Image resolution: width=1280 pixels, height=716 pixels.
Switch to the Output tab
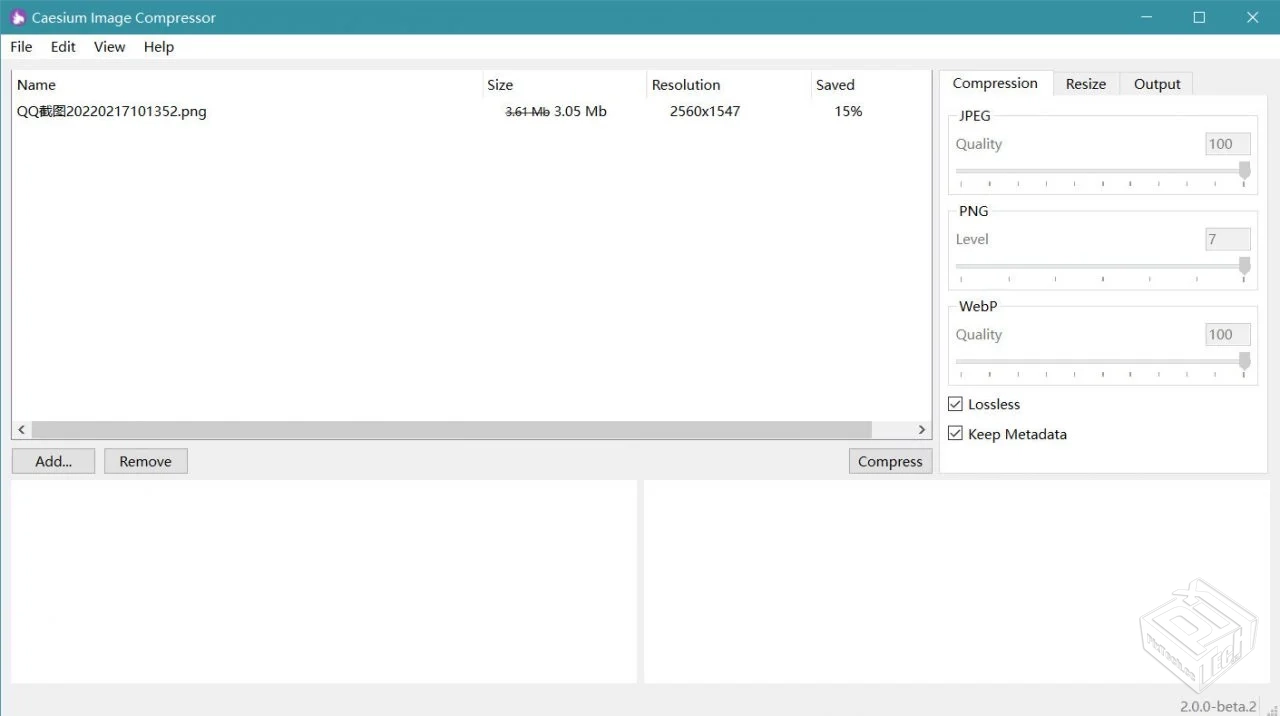1157,84
